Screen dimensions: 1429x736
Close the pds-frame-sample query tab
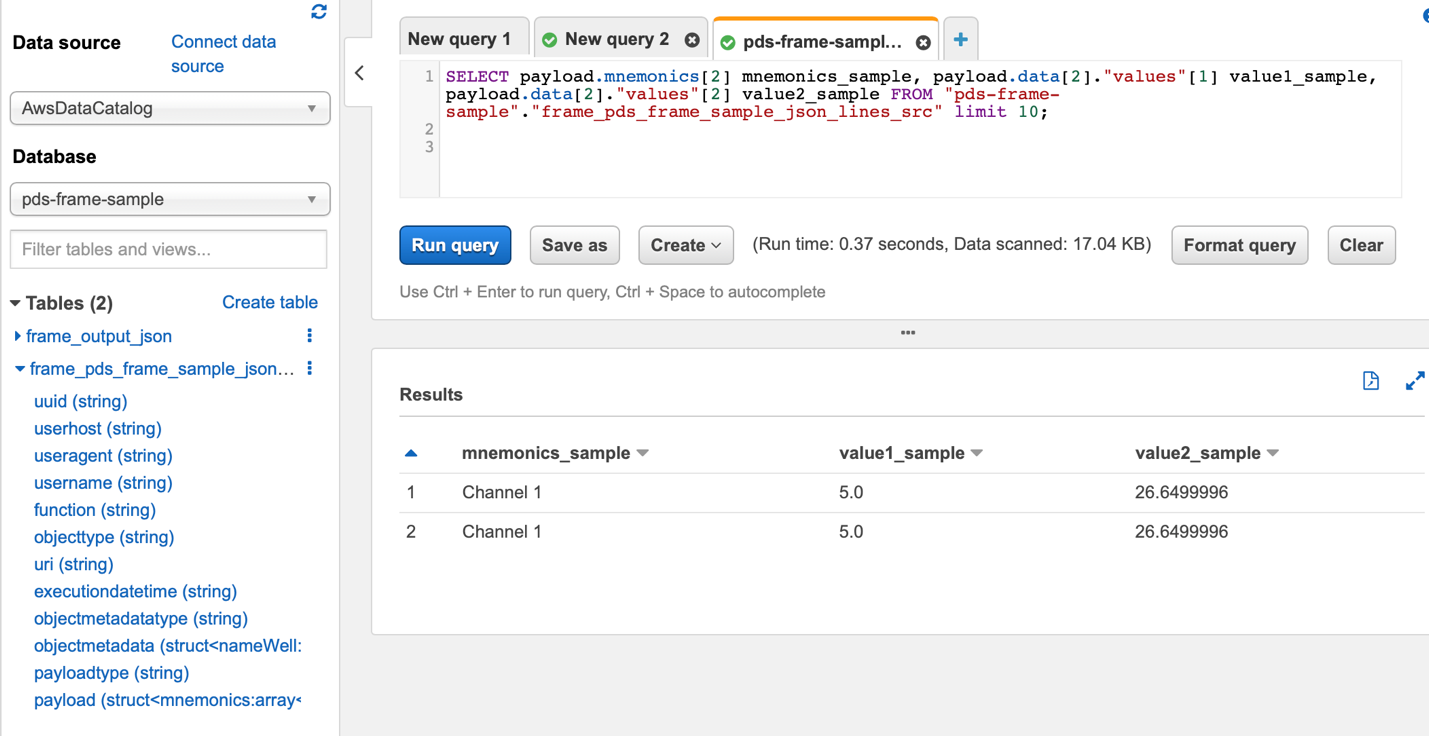[x=923, y=42]
